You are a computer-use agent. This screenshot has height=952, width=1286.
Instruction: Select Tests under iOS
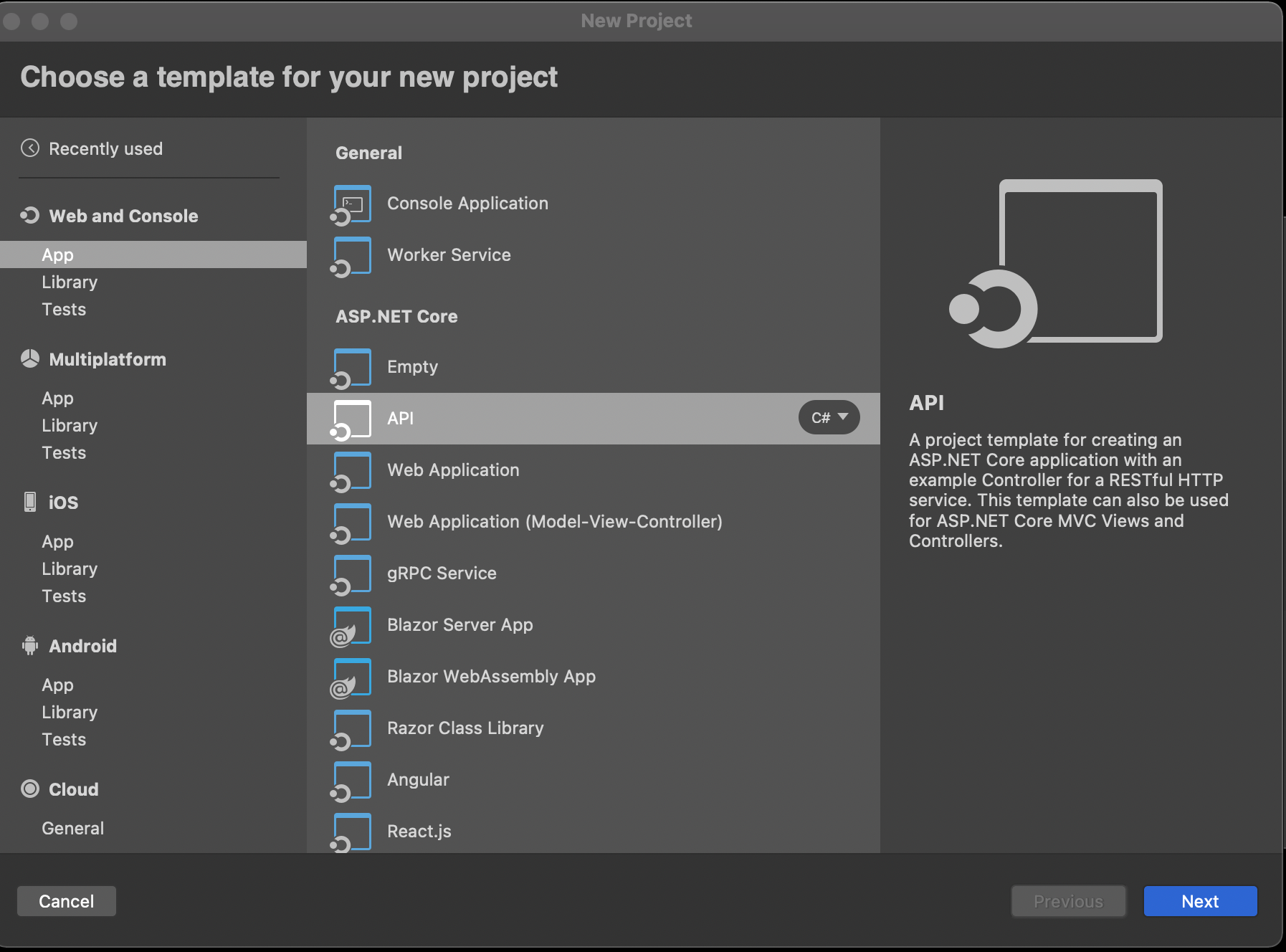pos(64,596)
